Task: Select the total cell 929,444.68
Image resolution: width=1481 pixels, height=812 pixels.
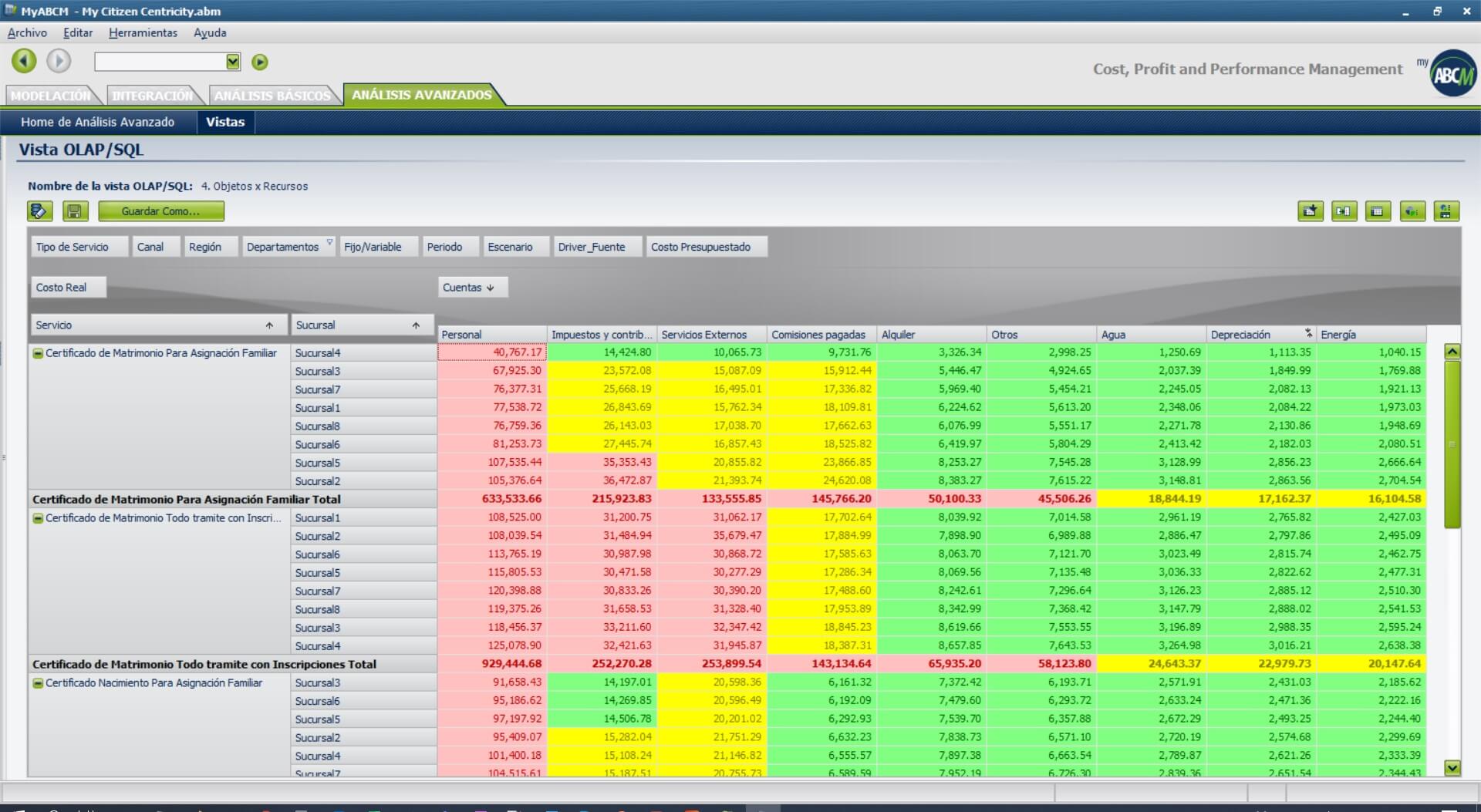Action: pos(492,664)
